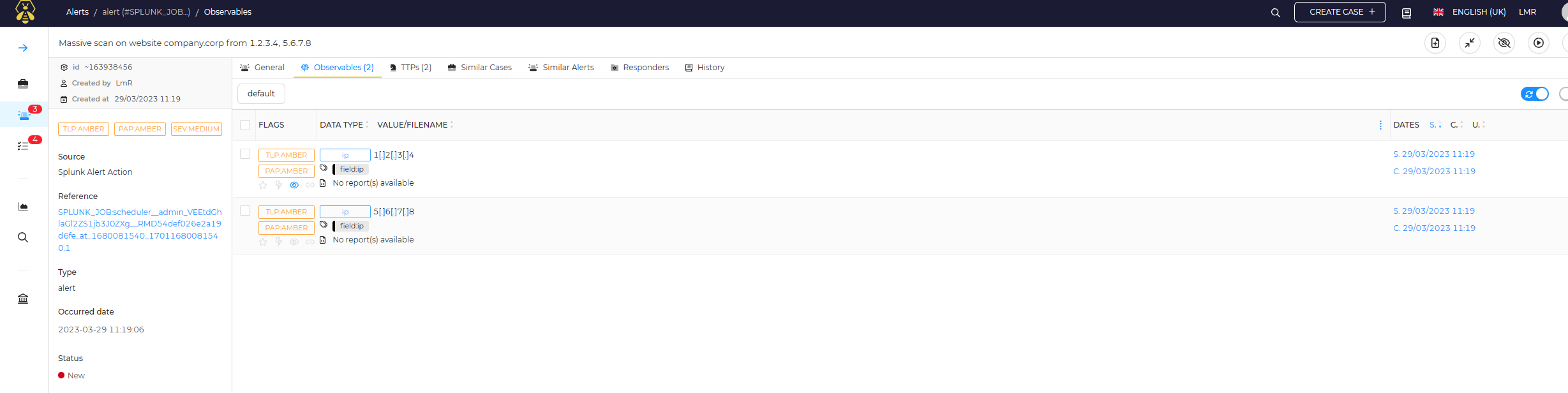Open alert (#SPLUNK_JOB..) breadcrumb link

pos(146,12)
